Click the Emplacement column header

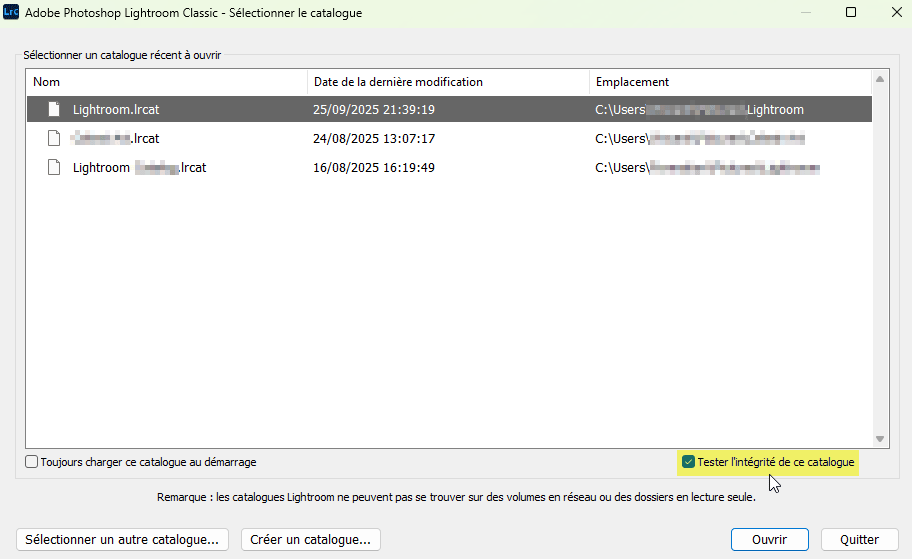pos(730,82)
